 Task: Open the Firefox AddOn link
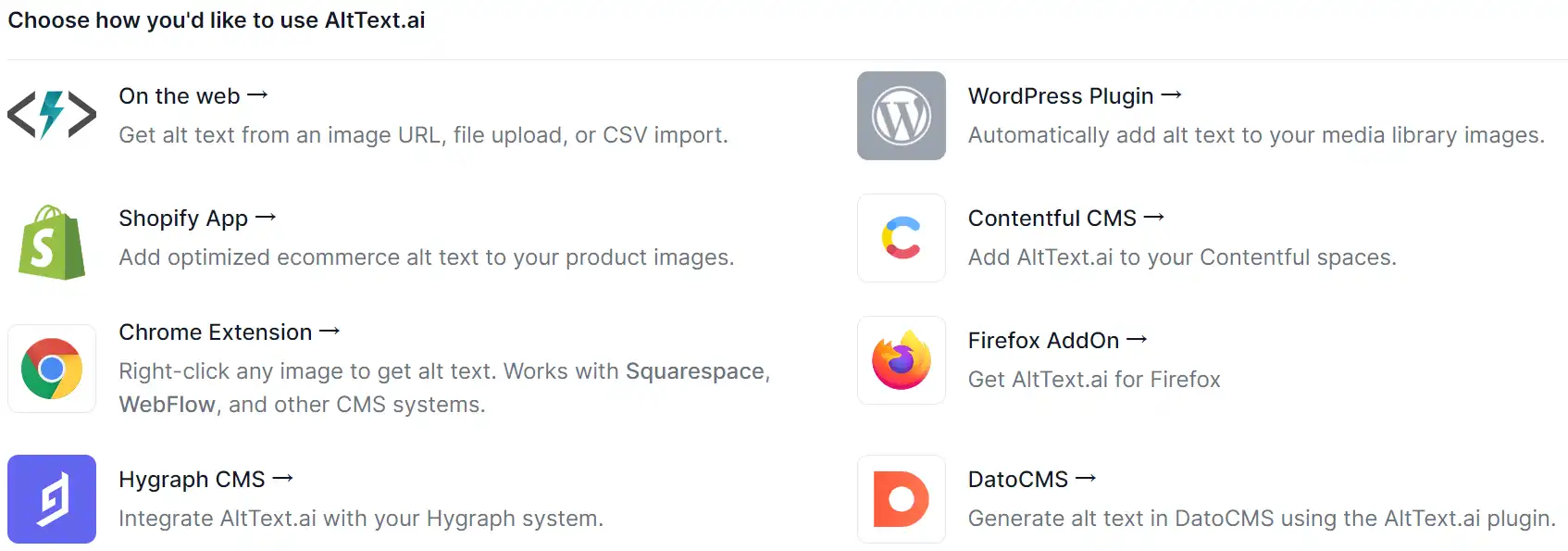(1058, 341)
